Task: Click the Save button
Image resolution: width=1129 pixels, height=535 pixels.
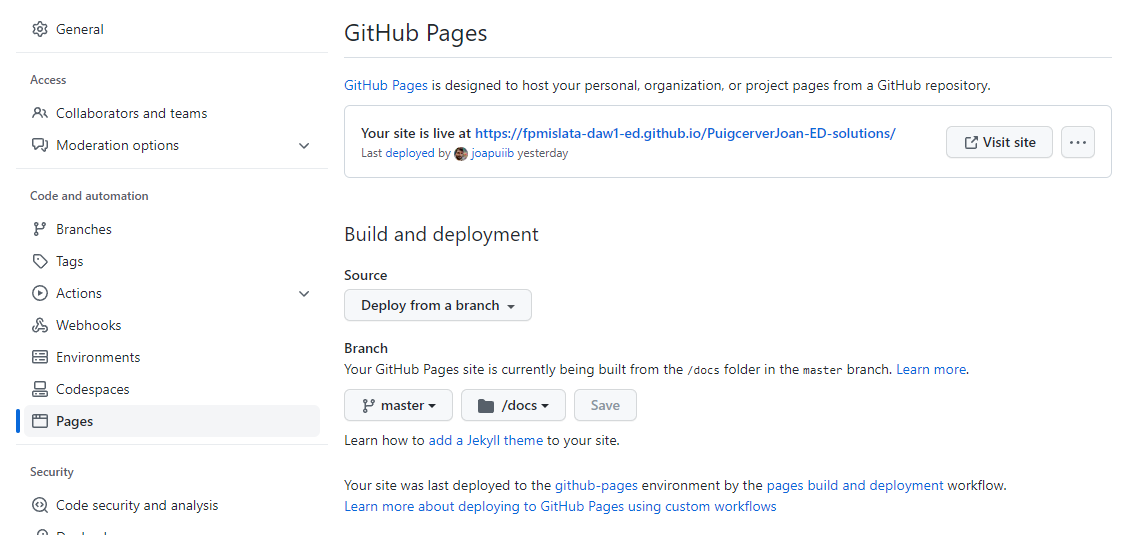Action: [x=606, y=405]
